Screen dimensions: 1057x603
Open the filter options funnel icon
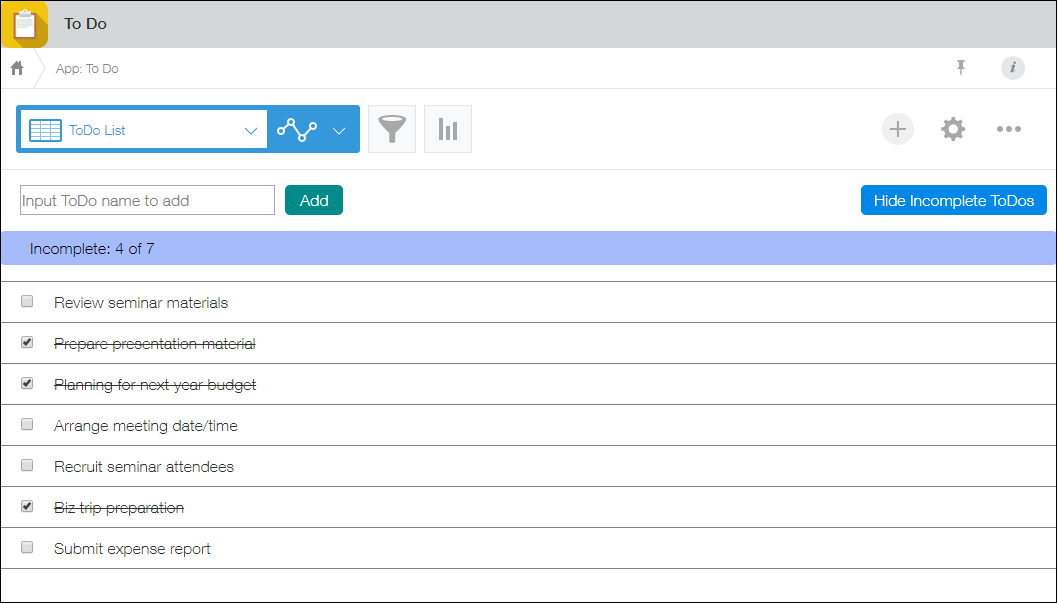click(x=391, y=128)
